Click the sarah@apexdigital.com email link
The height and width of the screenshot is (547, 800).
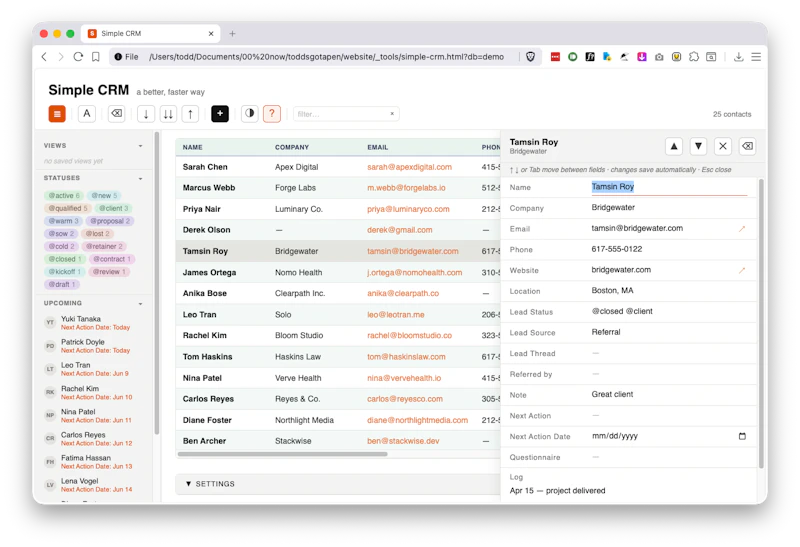[409, 167]
